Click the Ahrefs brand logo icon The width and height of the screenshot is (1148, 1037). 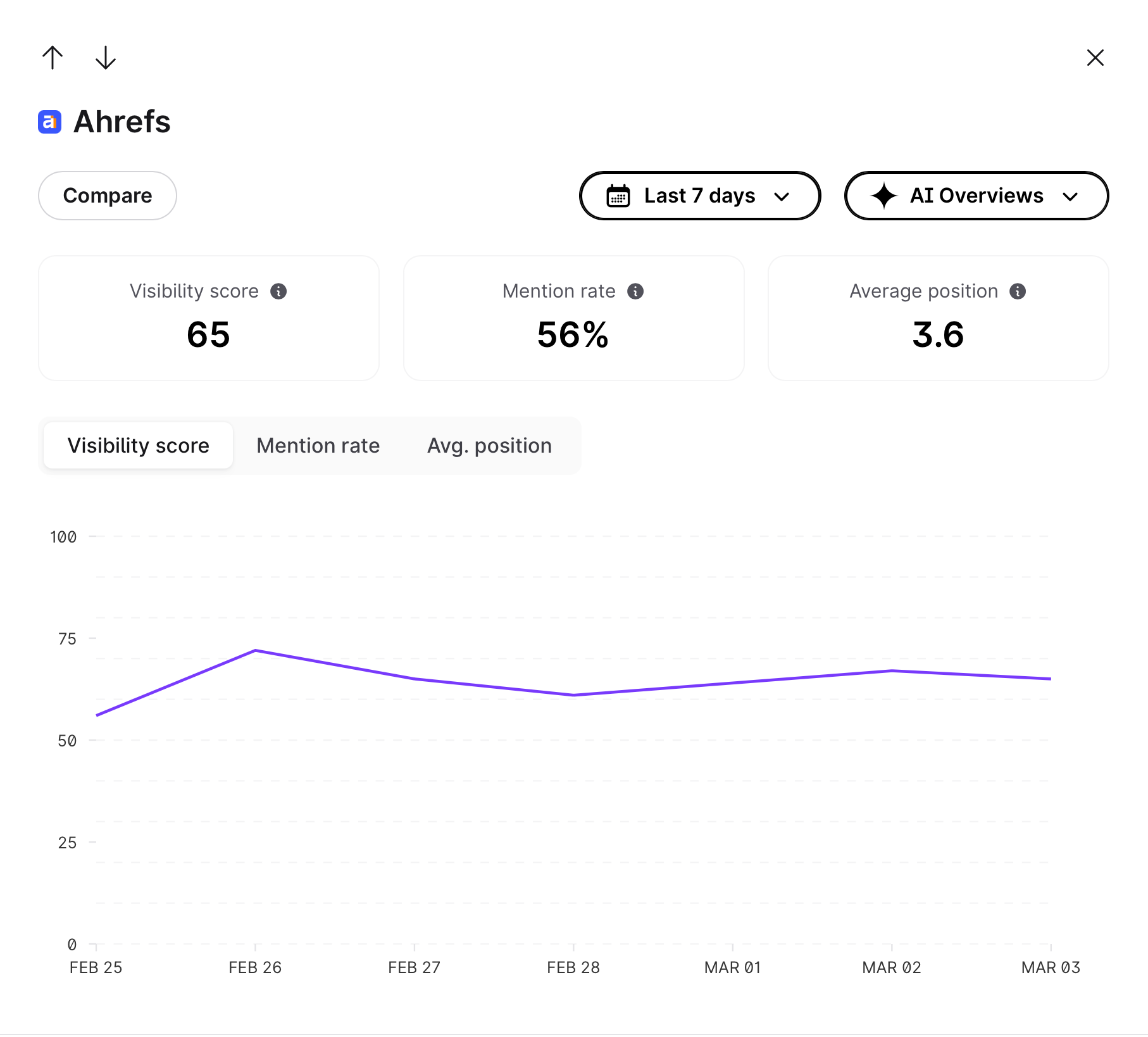[49, 122]
